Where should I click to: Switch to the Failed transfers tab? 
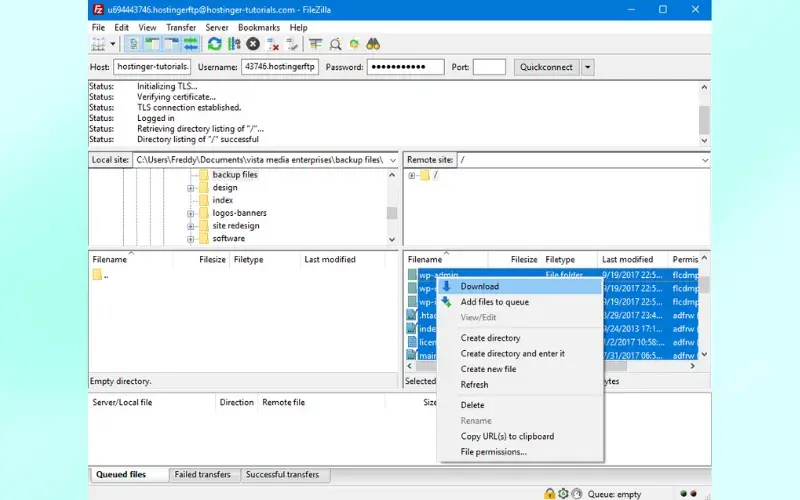203,474
